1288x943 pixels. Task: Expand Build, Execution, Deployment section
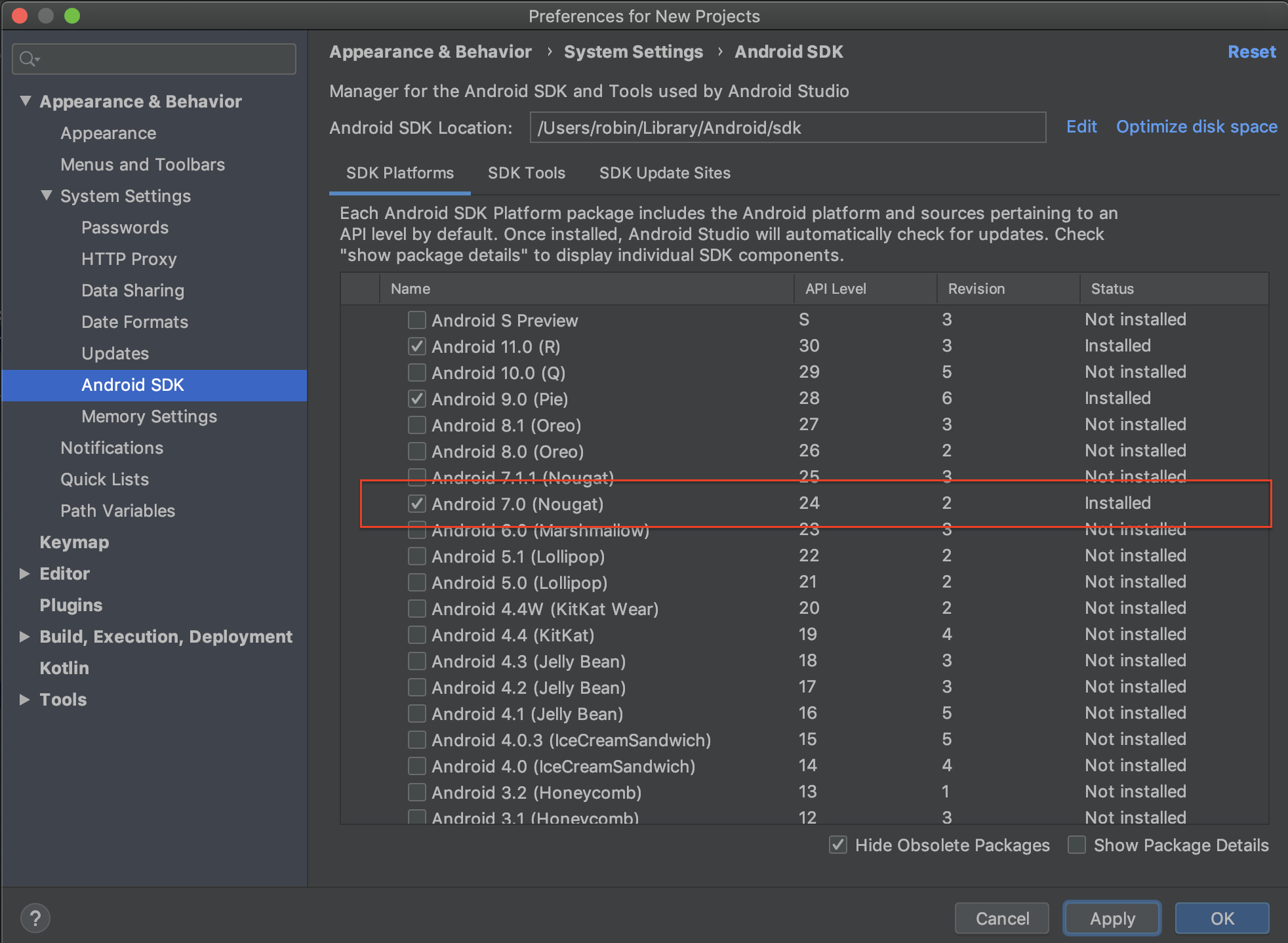point(25,637)
